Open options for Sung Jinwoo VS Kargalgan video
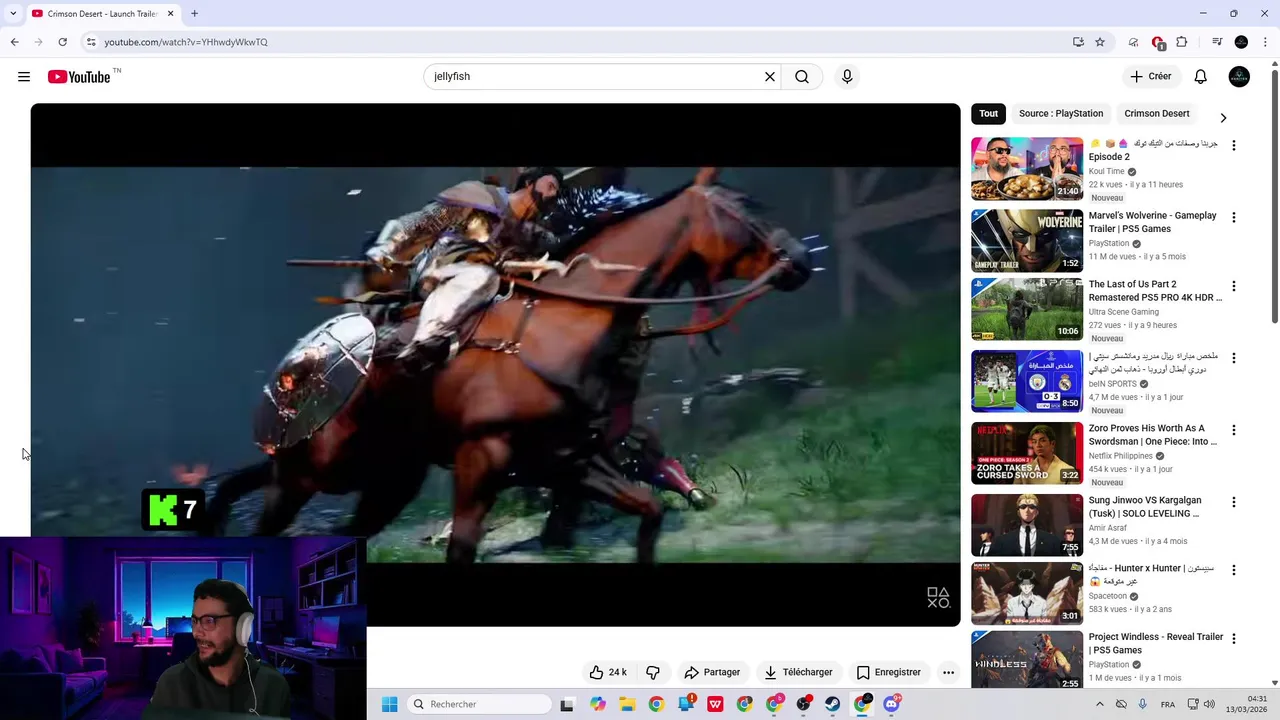Screen dimensions: 1280x720 pyautogui.click(x=1233, y=502)
